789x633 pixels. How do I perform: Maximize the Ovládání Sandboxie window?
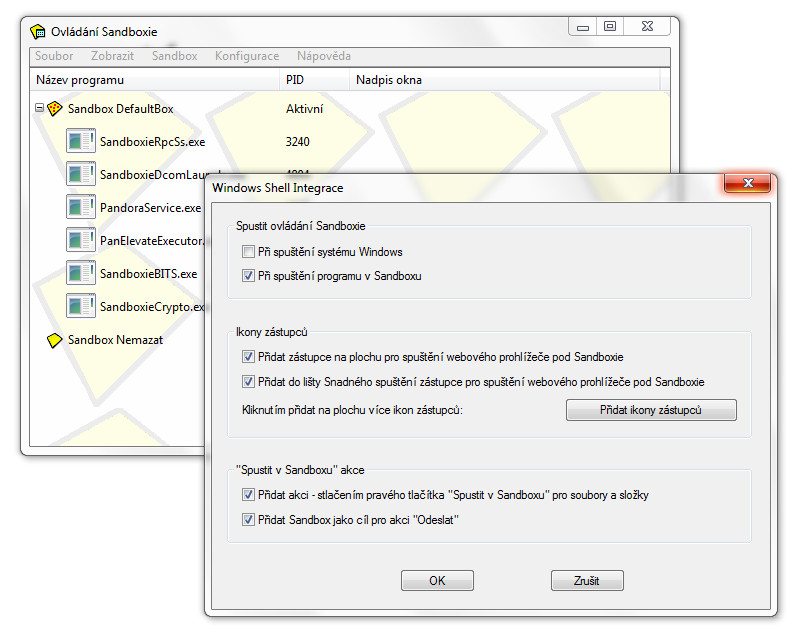click(x=610, y=27)
